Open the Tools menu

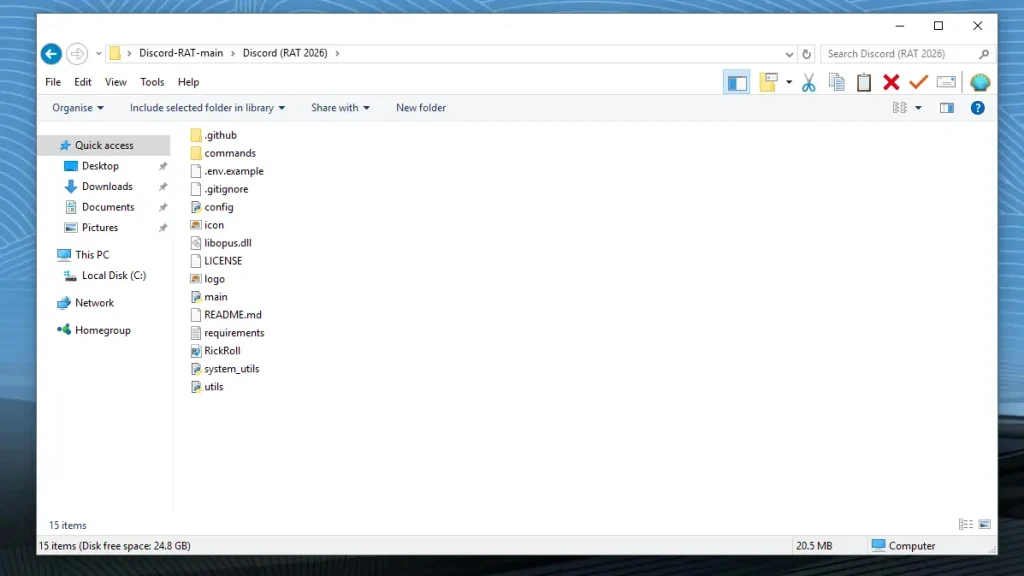151,82
